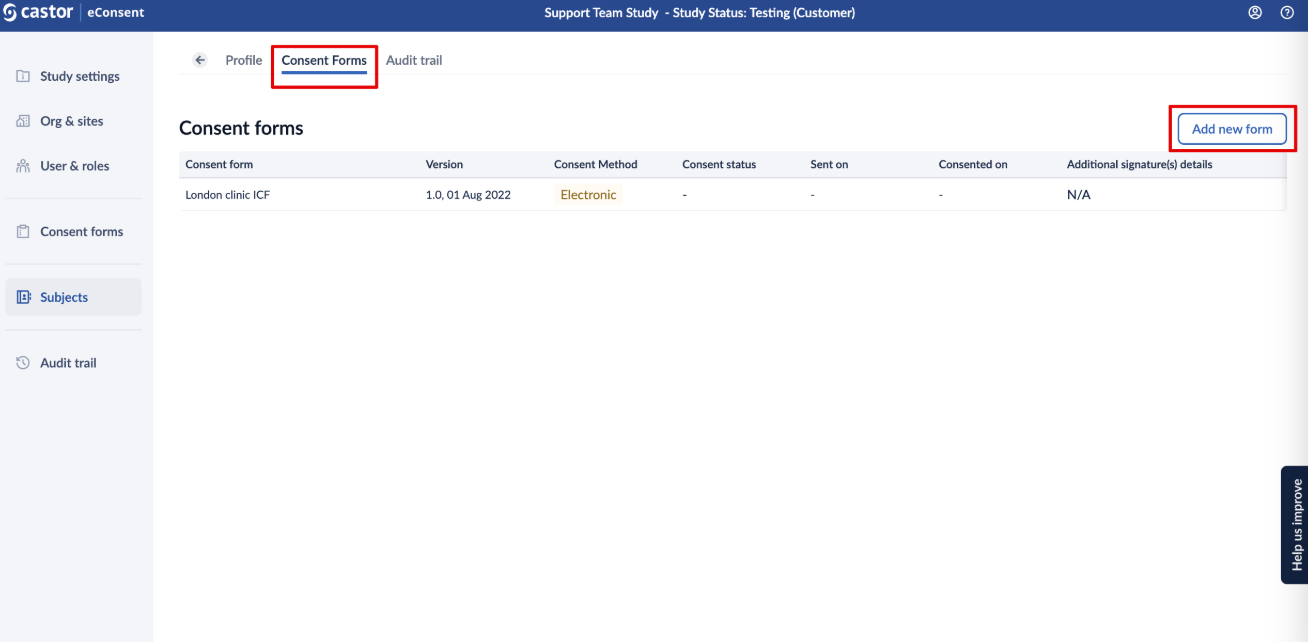Click the Electronic consent method badge
This screenshot has height=642, width=1308.
pyautogui.click(x=588, y=195)
